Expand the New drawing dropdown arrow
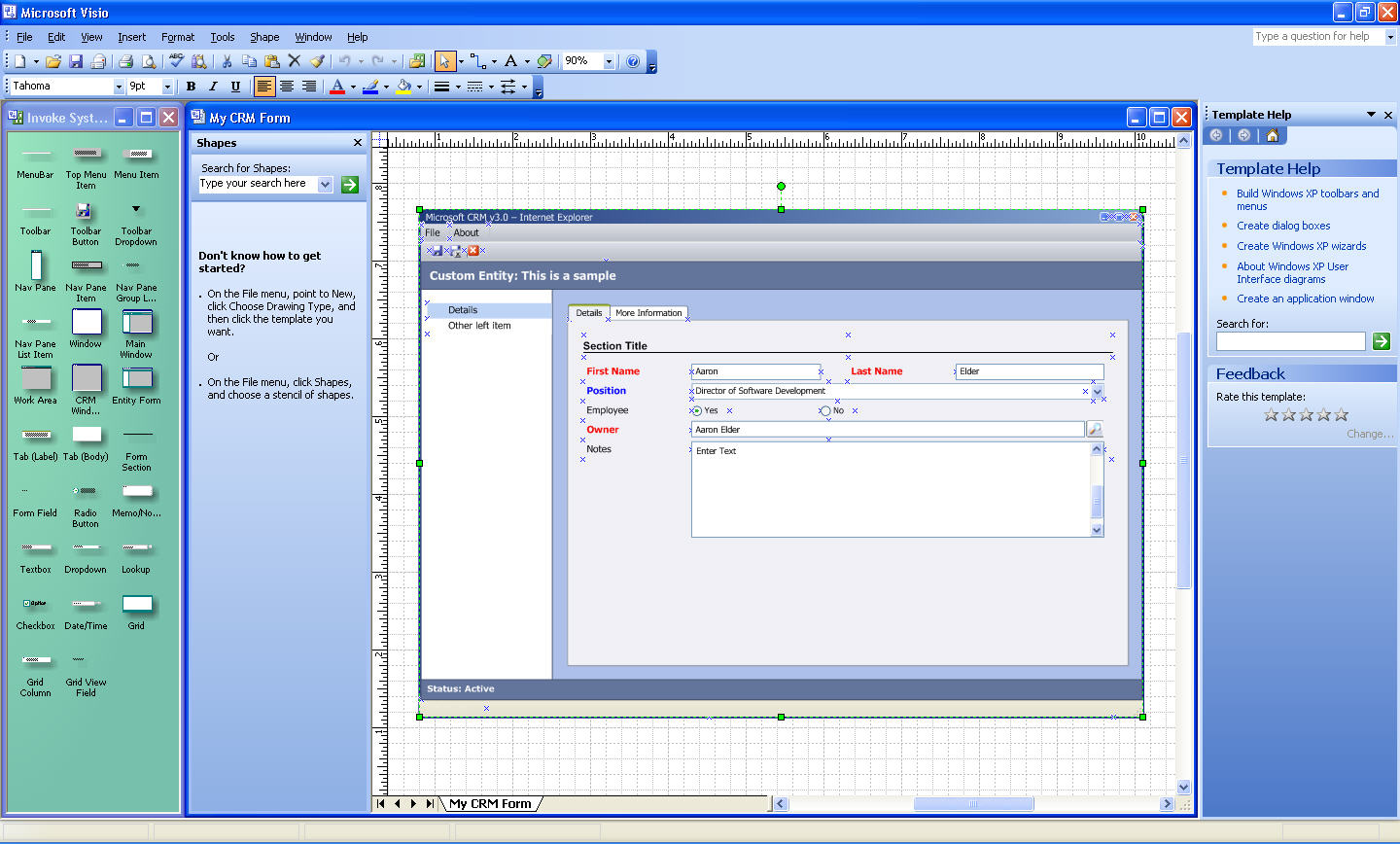1400x844 pixels. coord(36,61)
